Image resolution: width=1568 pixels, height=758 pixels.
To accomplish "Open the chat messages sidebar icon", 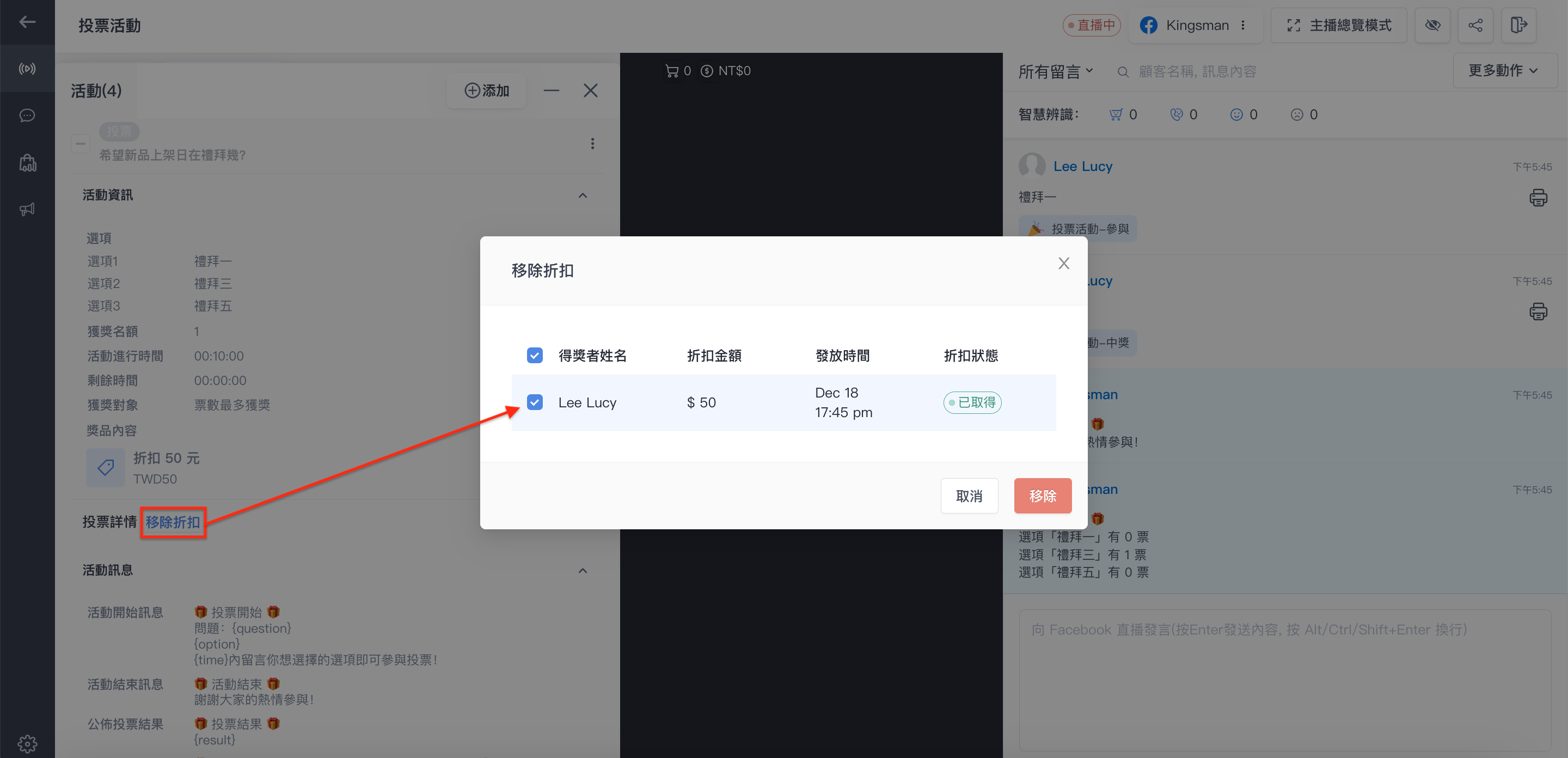I will coord(27,115).
